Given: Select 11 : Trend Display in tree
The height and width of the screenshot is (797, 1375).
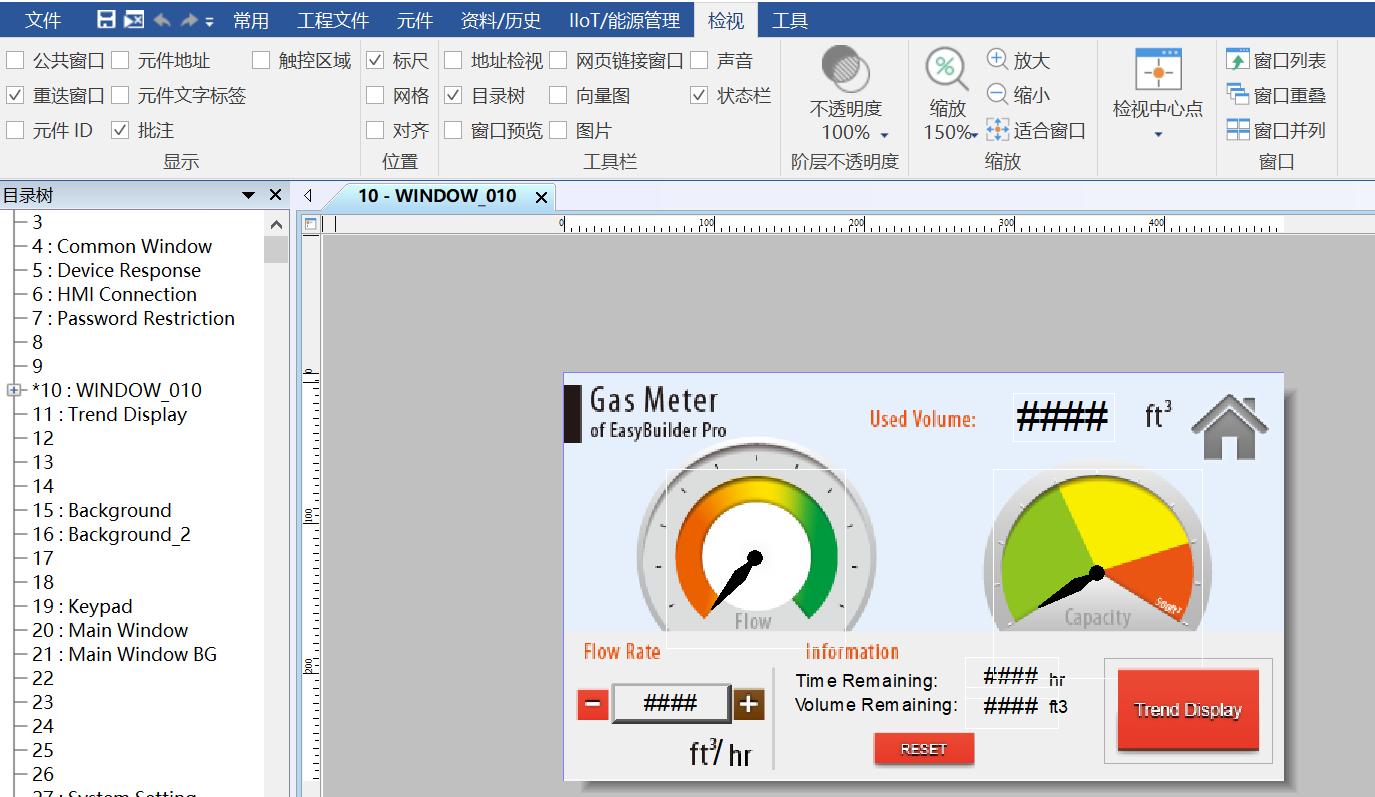Looking at the screenshot, I should point(109,414).
